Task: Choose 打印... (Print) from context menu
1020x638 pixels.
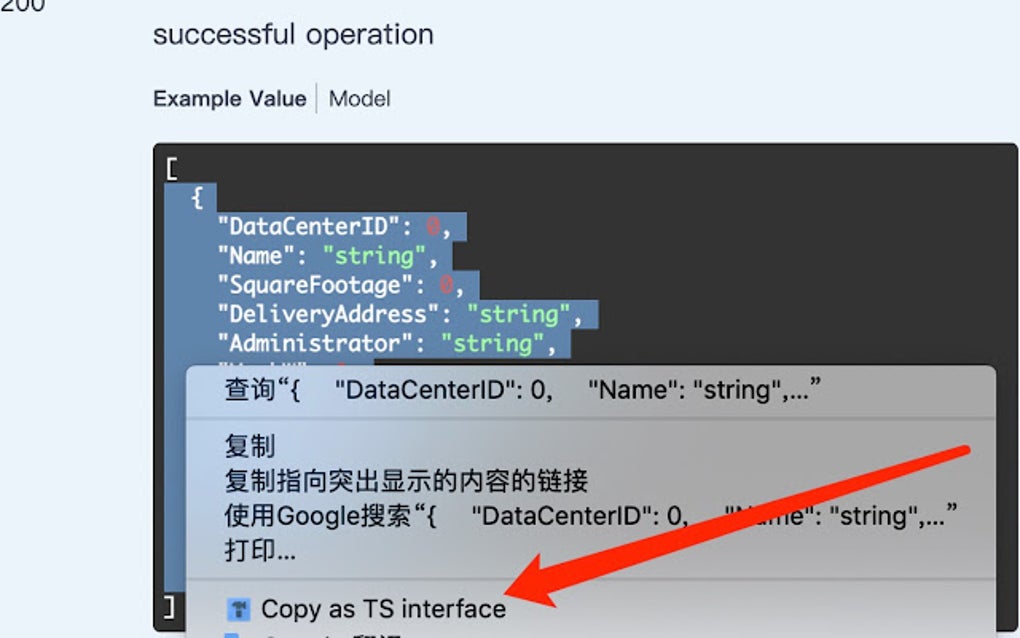Action: (x=260, y=550)
